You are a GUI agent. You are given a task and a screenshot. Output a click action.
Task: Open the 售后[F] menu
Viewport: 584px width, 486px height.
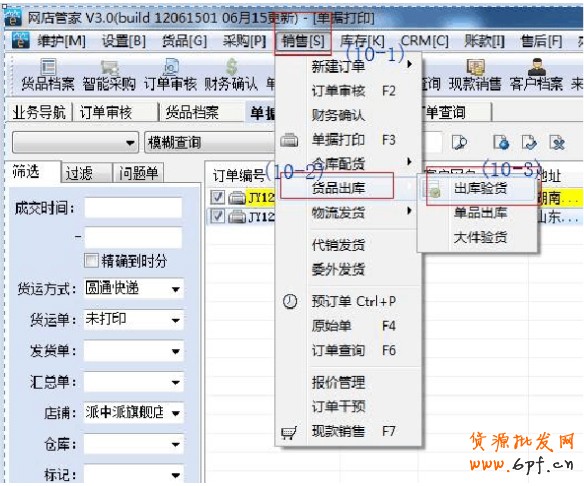click(x=542, y=41)
